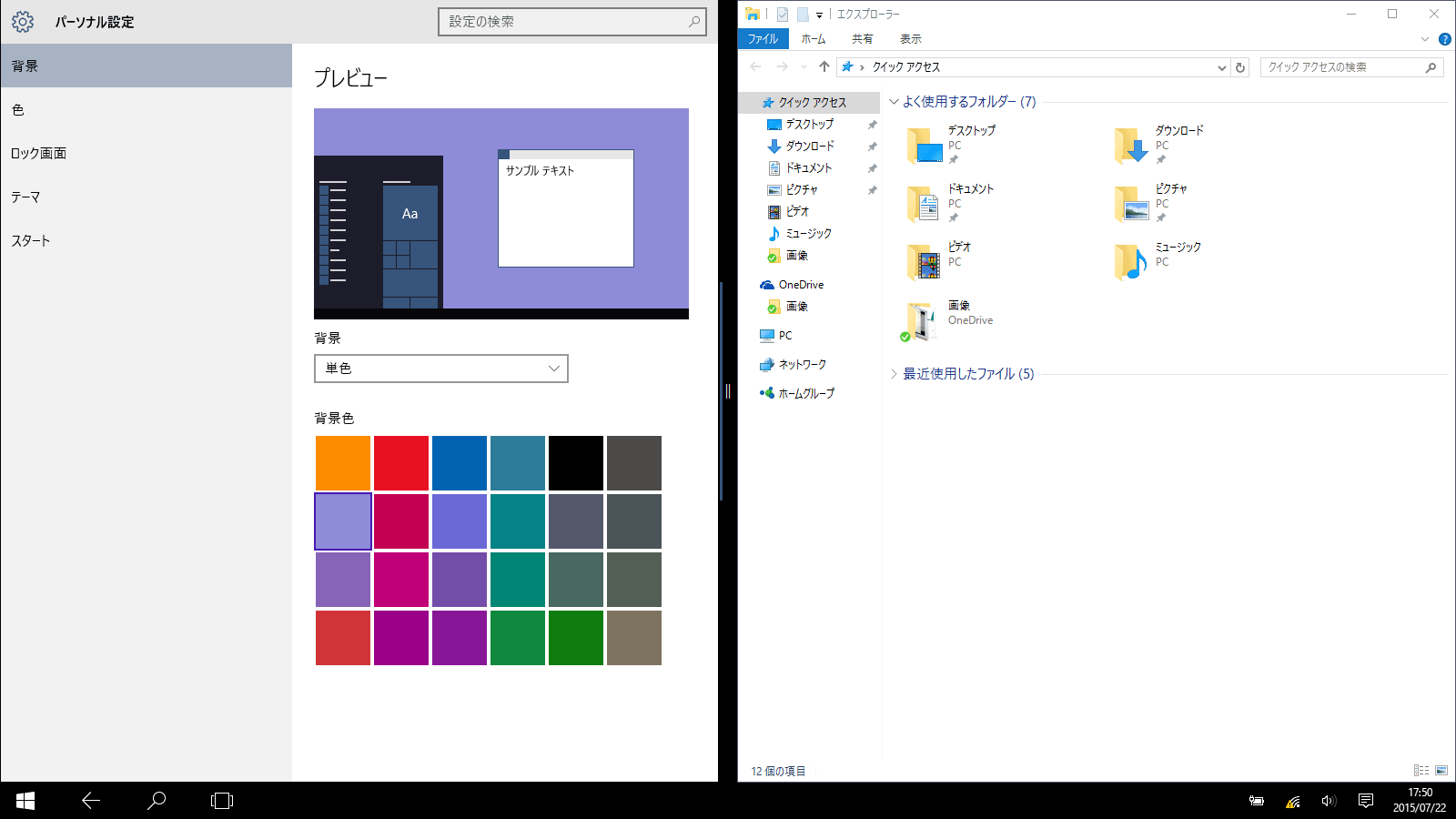Click the クイック アクセスの検索 field
1456x819 pixels.
(x=1352, y=67)
